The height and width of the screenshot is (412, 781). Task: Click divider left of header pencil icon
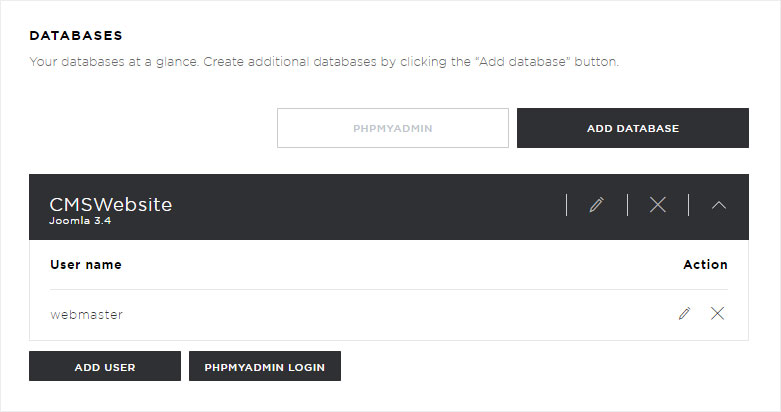(567, 205)
